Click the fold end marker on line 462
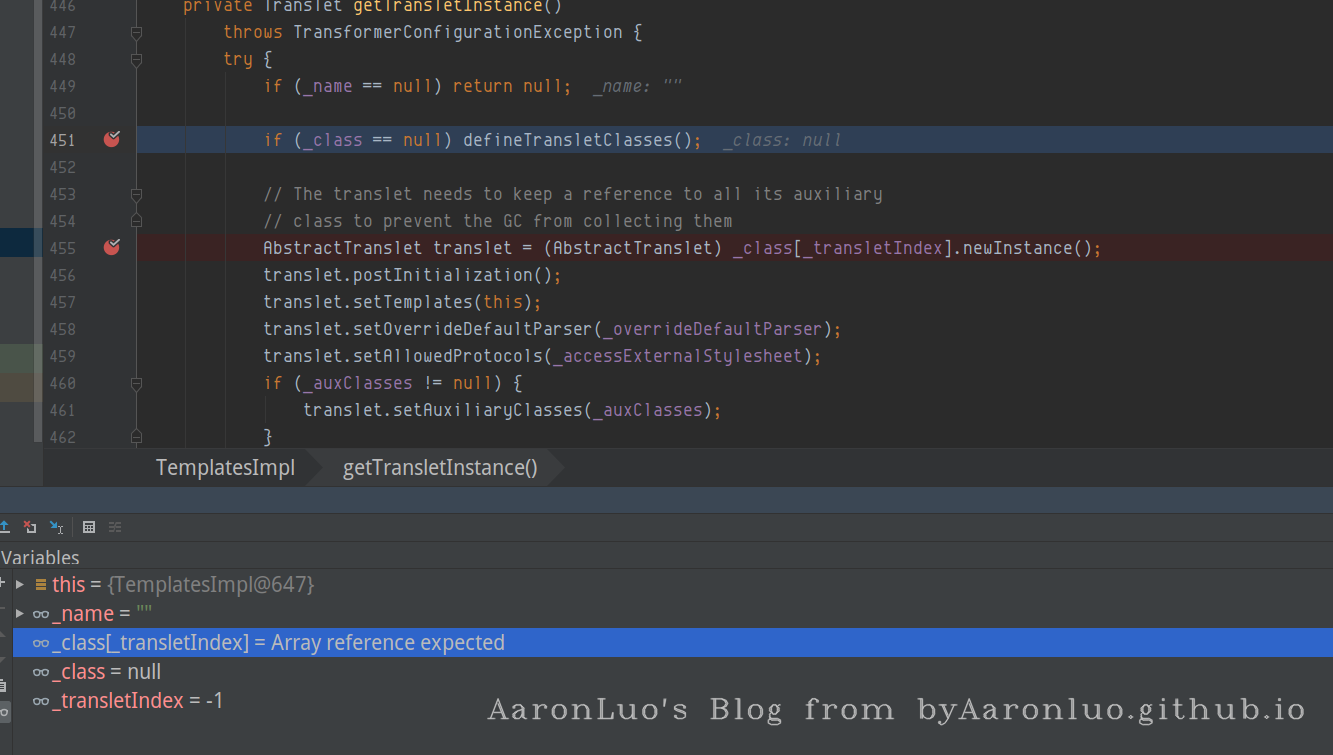Screen dimensions: 1333x755 pyautogui.click(x=136, y=437)
